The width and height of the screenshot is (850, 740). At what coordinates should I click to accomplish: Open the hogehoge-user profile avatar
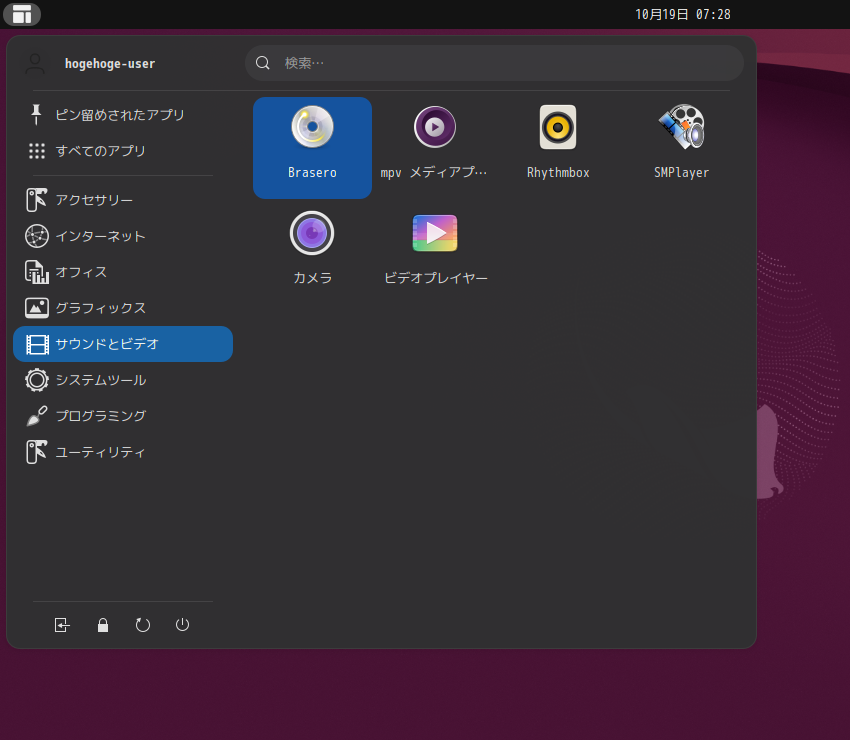35,63
